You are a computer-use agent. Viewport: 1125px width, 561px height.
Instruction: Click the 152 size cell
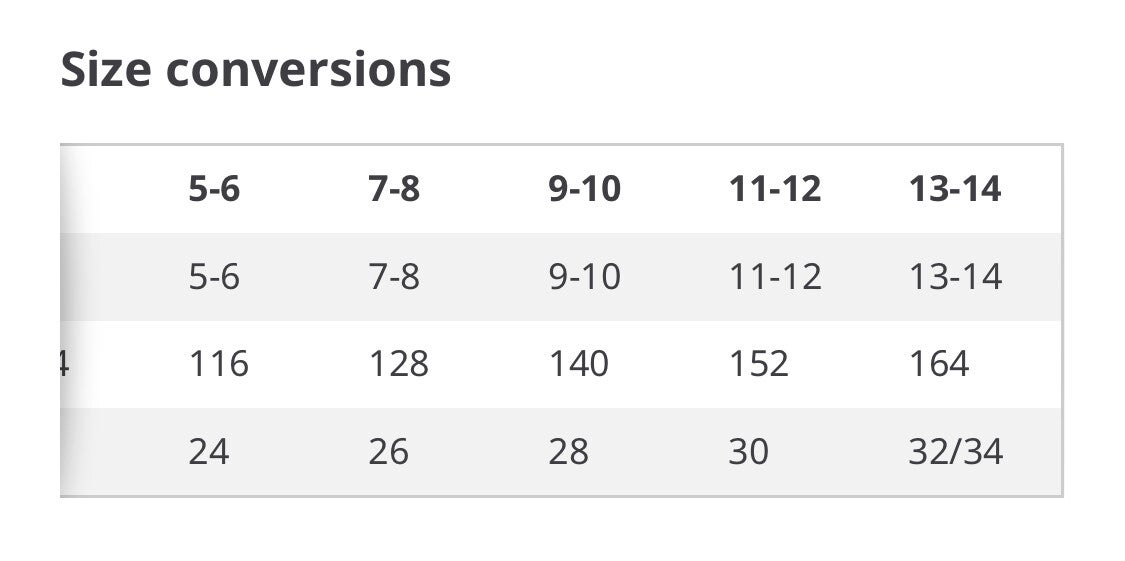(758, 364)
